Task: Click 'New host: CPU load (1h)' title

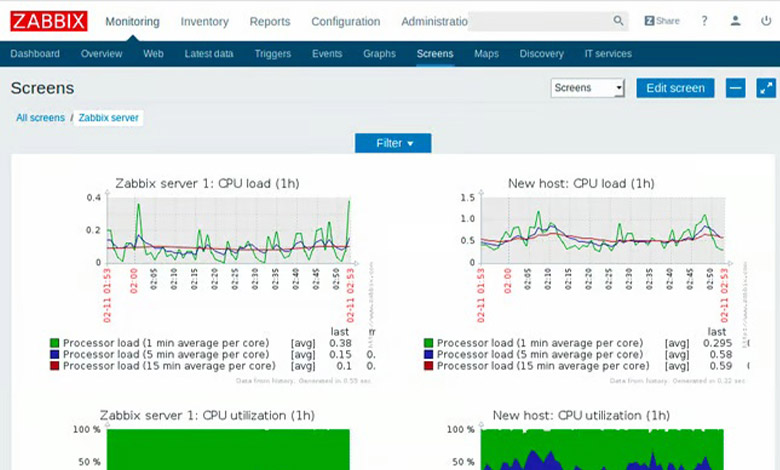Action: click(581, 184)
